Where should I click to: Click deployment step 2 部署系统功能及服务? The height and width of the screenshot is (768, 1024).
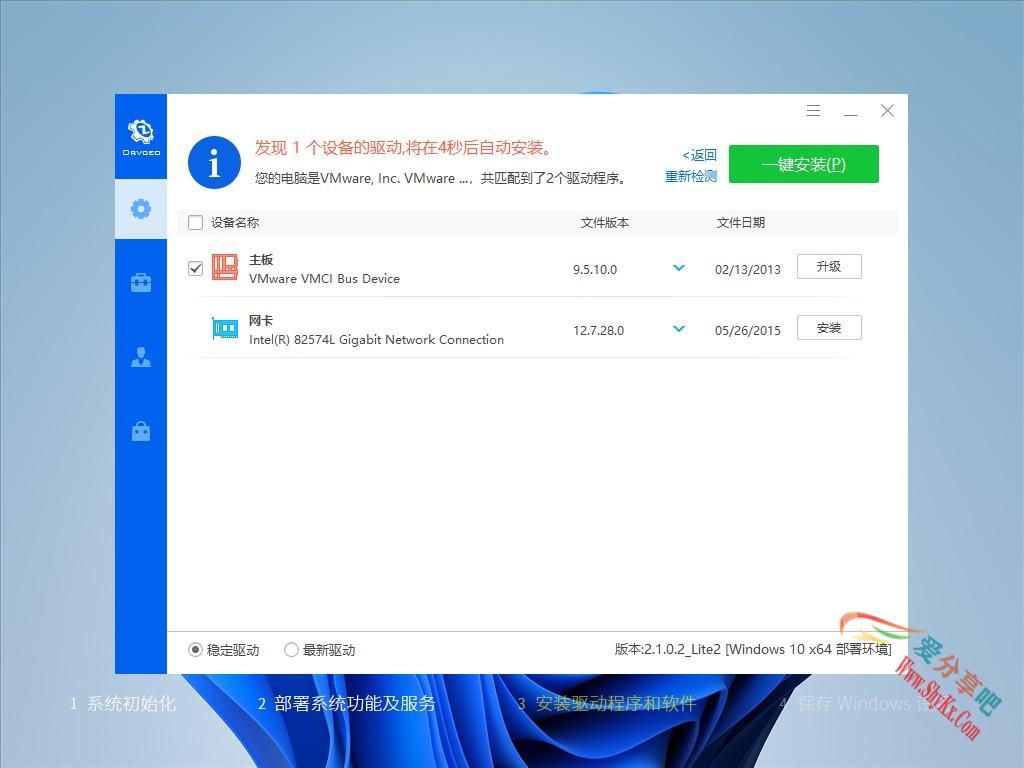(x=347, y=703)
